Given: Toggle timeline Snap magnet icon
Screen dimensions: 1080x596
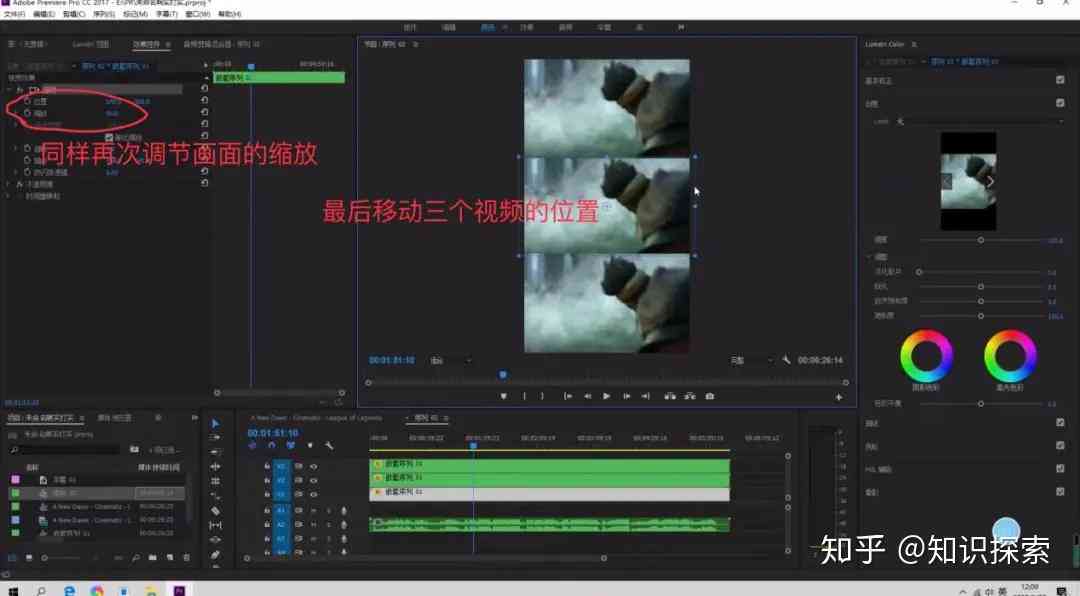Looking at the screenshot, I should pyautogui.click(x=271, y=446).
